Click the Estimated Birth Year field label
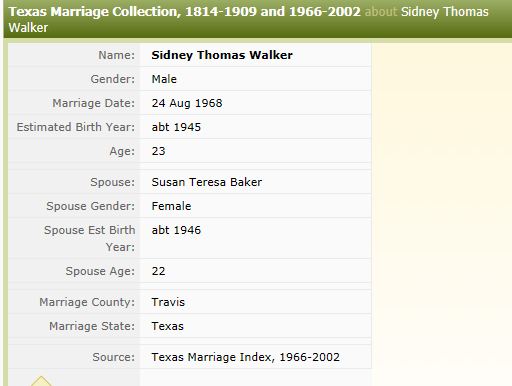This screenshot has height=386, width=512. pyautogui.click(x=76, y=127)
